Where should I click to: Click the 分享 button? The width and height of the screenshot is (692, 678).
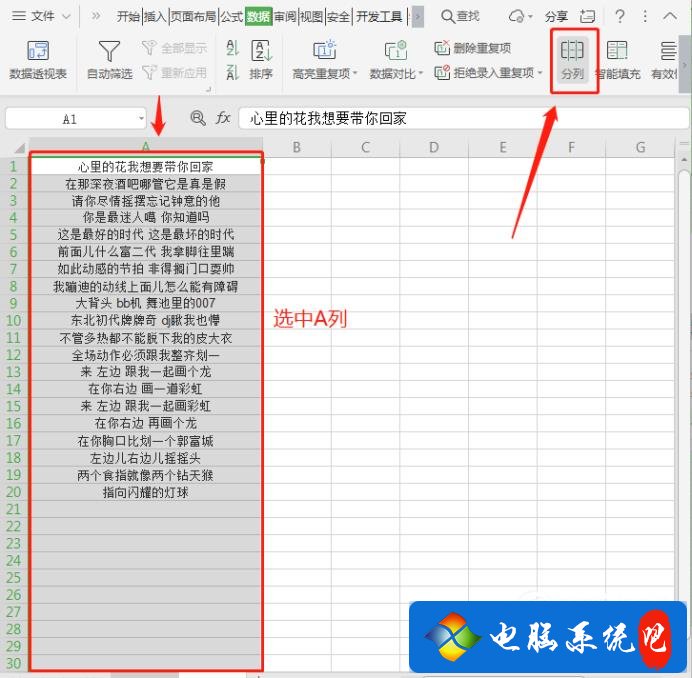[556, 17]
